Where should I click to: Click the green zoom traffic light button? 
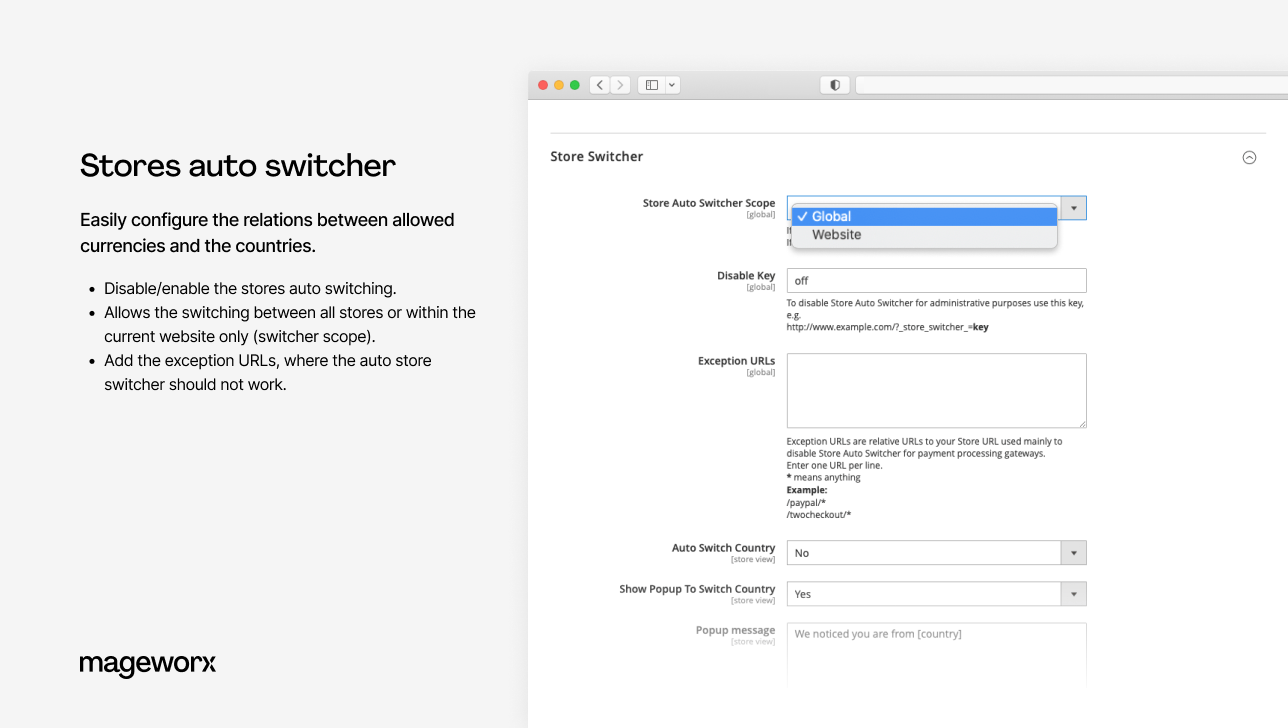pyautogui.click(x=574, y=85)
